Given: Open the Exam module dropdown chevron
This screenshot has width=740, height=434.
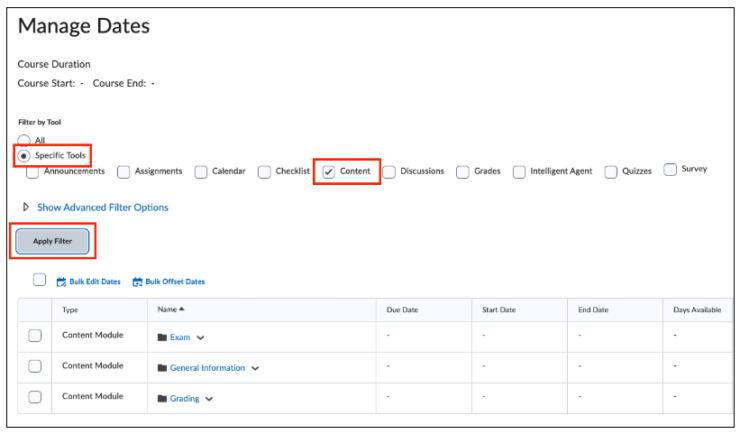Looking at the screenshot, I should [201, 338].
